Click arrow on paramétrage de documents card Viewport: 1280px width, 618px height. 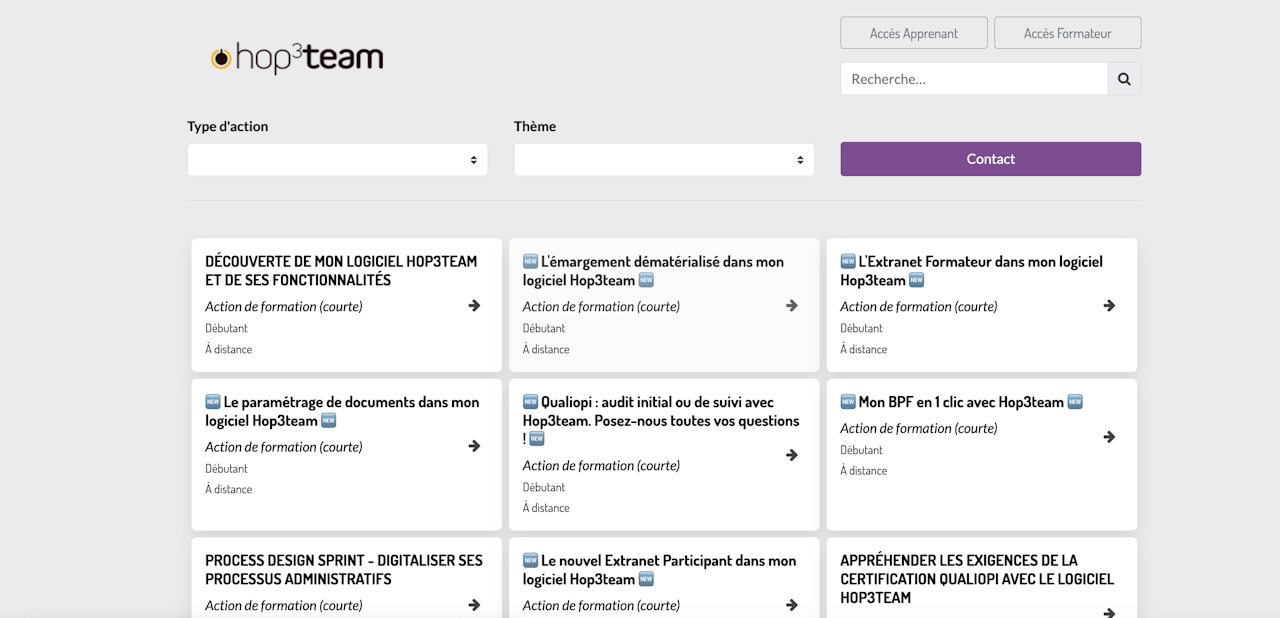pyautogui.click(x=474, y=446)
